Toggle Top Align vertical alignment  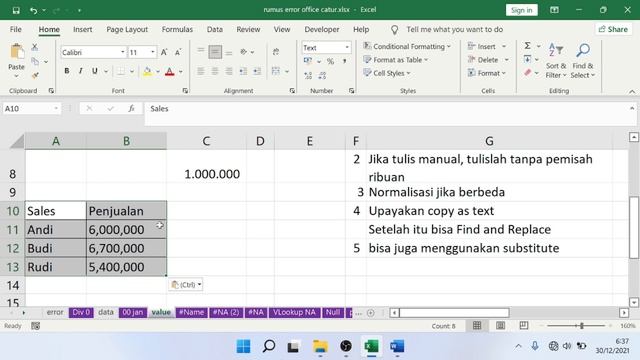tap(200, 51)
